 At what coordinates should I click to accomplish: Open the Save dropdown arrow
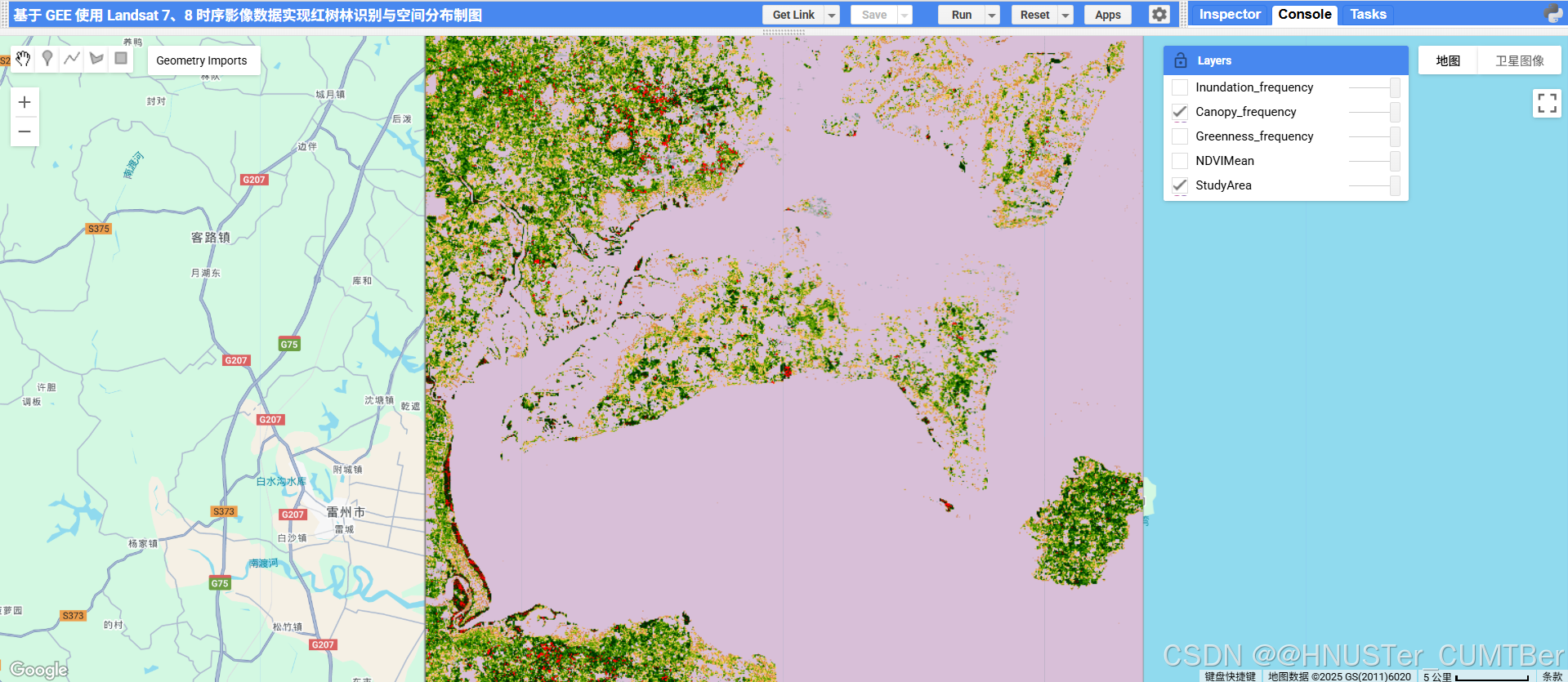pos(904,15)
